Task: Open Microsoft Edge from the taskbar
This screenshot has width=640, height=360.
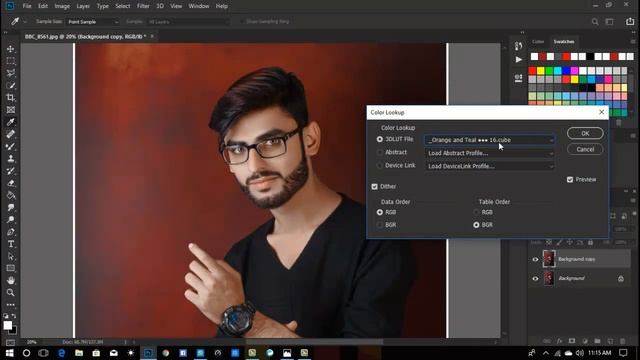Action: pyautogui.click(x=61, y=353)
